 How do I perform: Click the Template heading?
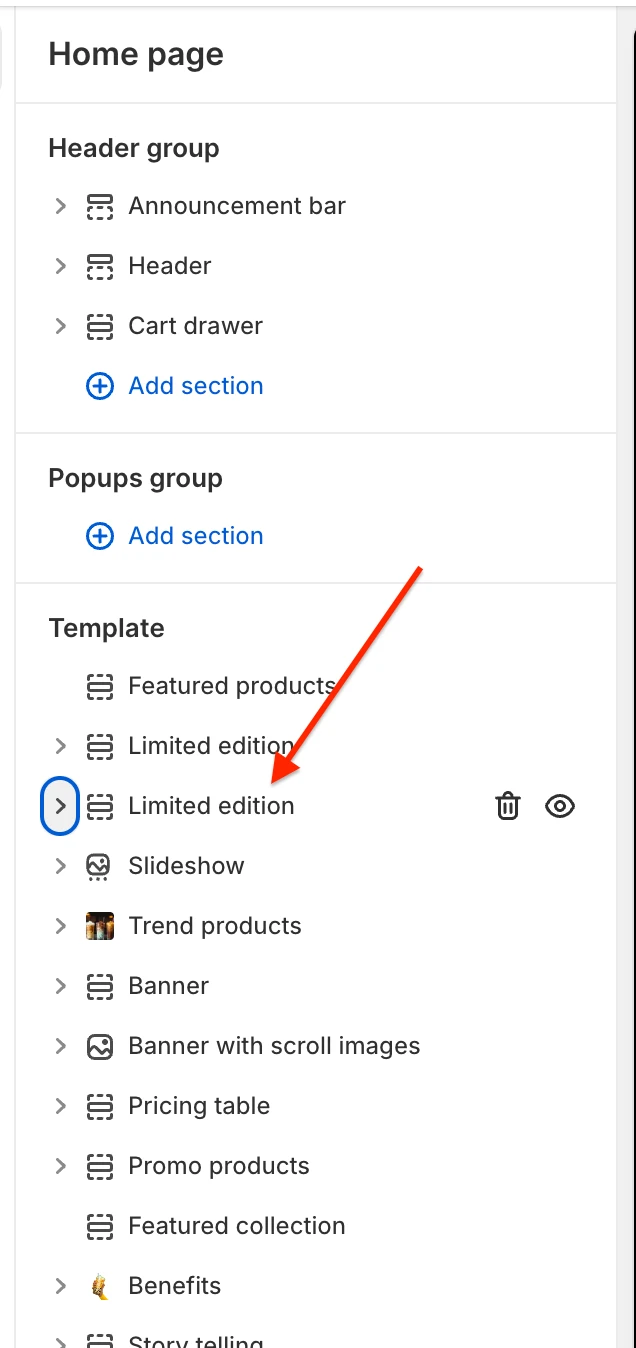point(106,628)
